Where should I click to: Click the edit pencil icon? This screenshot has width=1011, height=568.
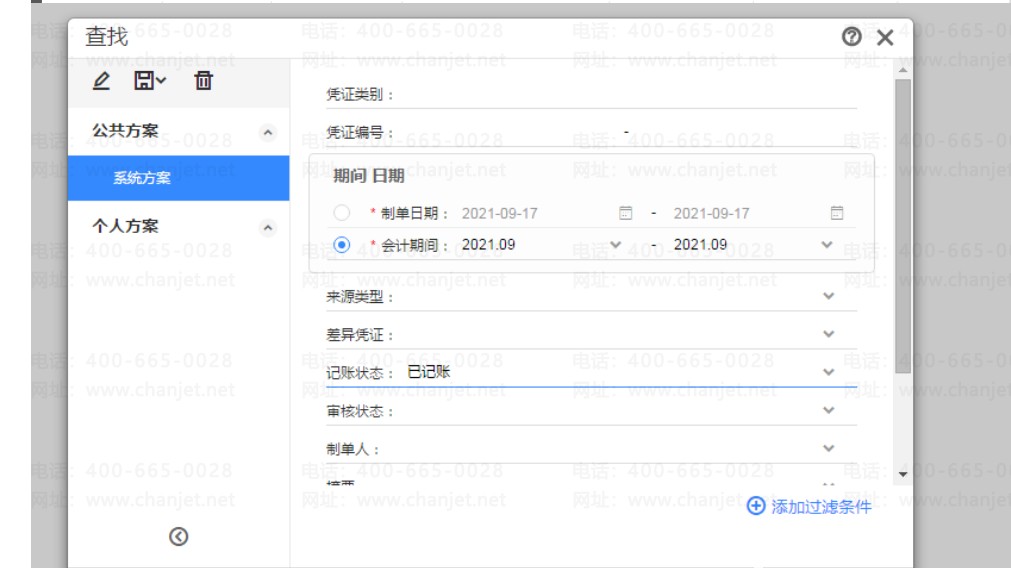tap(101, 81)
